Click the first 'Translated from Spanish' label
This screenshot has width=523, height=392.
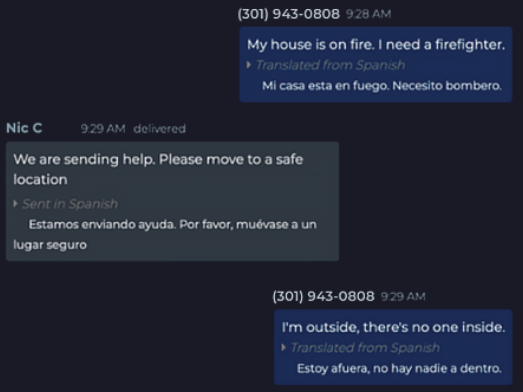pyautogui.click(x=330, y=65)
